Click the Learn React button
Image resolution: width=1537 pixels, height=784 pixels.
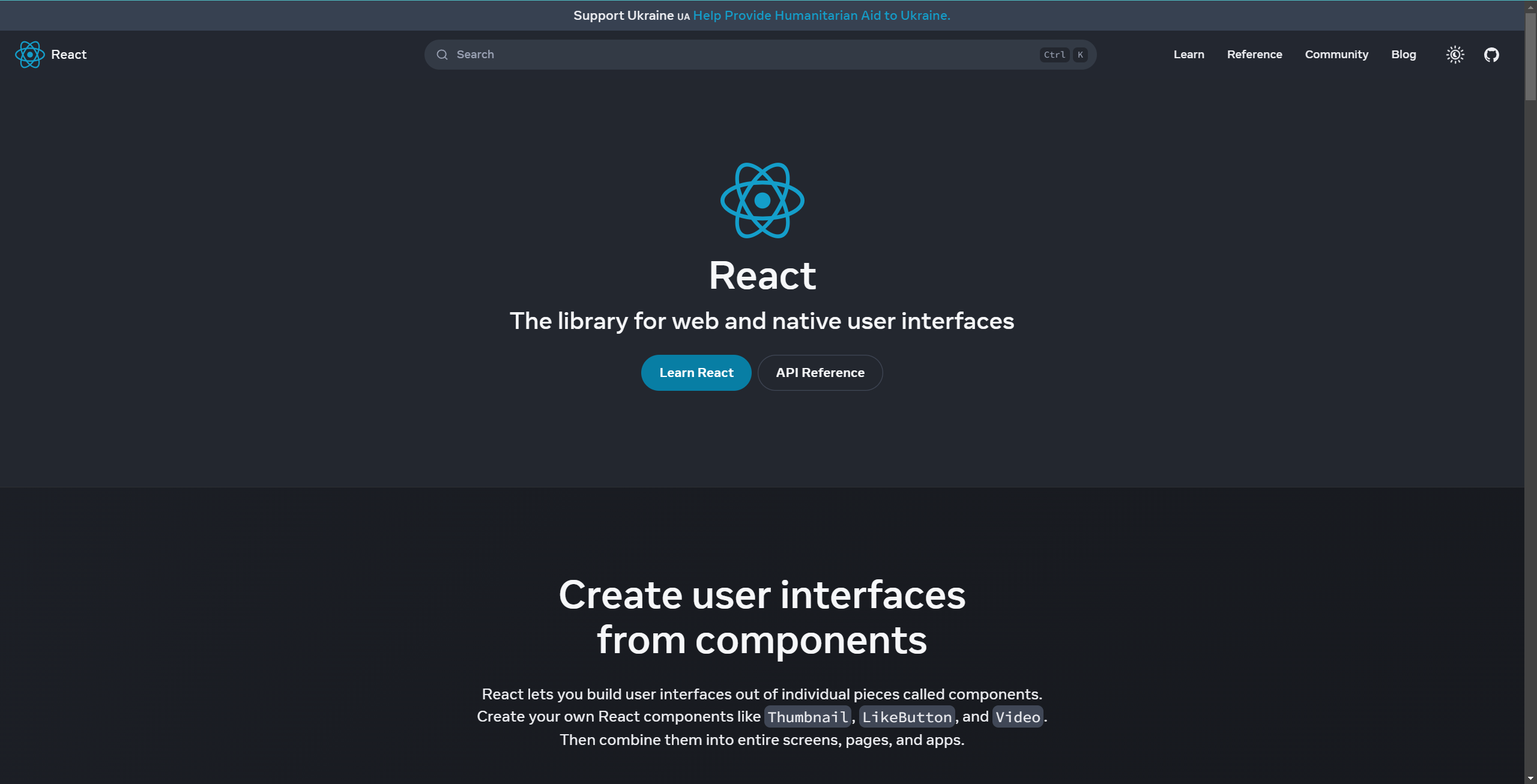pyautogui.click(x=696, y=373)
